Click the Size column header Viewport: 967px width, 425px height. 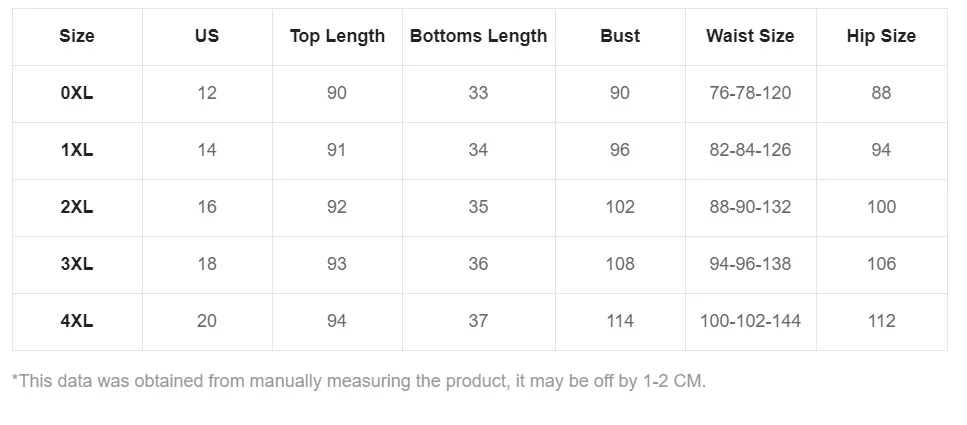coord(77,36)
